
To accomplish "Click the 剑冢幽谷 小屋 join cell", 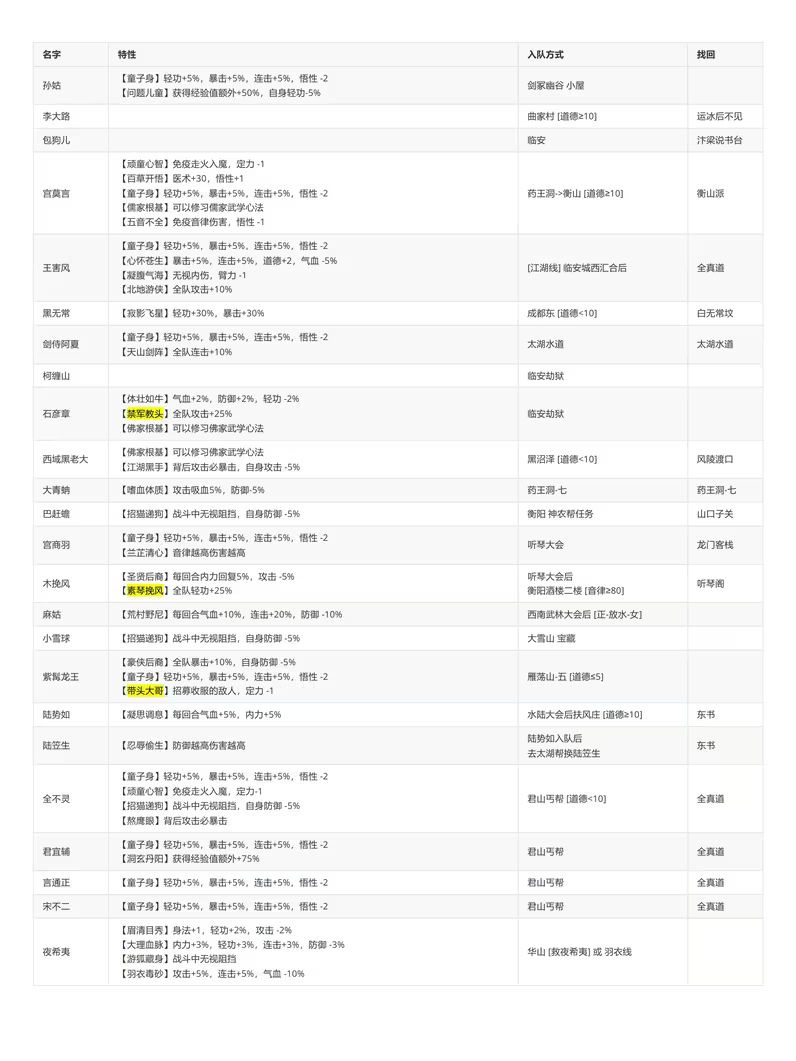I will click(556, 86).
